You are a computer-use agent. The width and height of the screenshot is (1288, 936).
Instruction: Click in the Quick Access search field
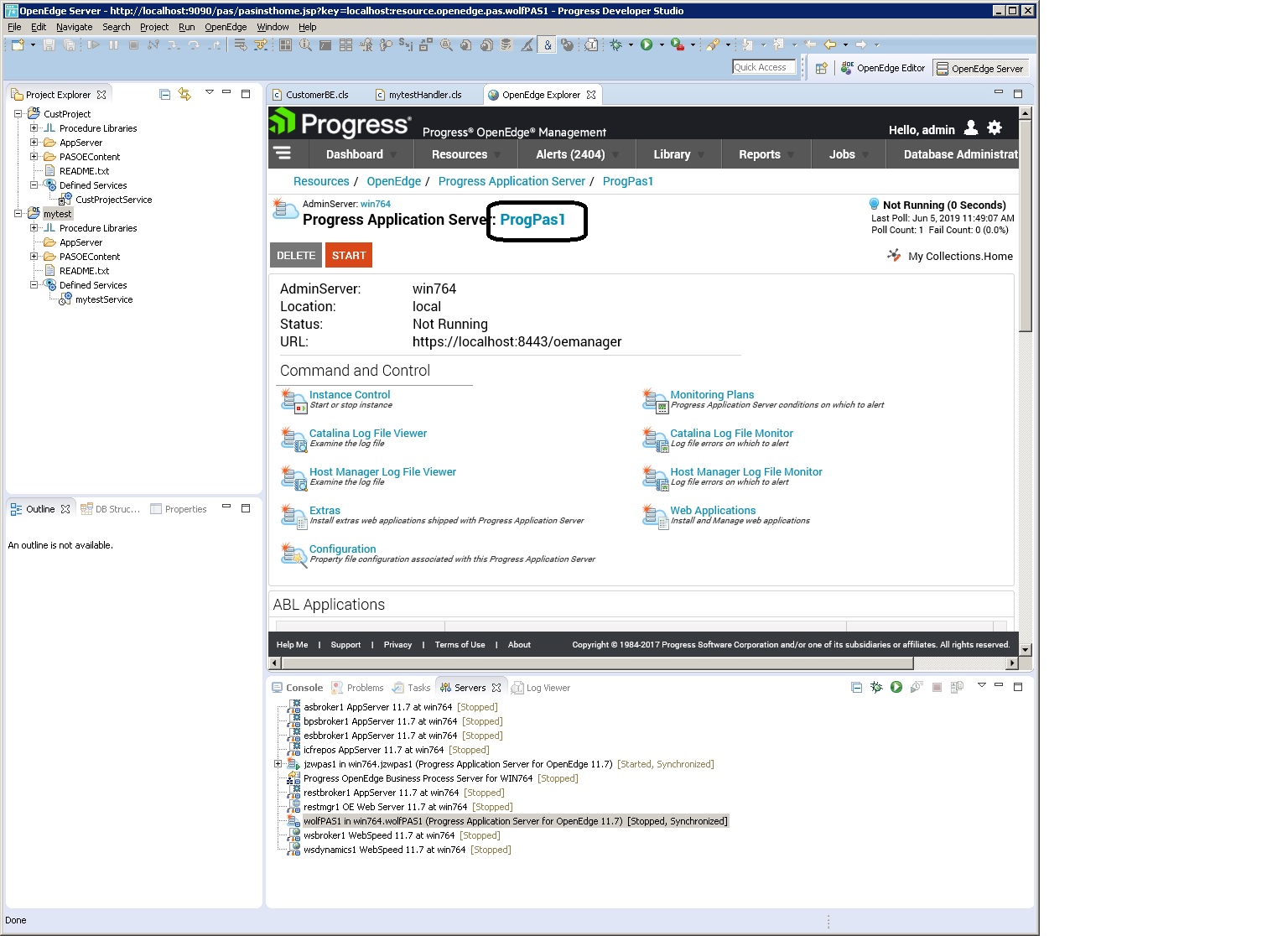764,67
